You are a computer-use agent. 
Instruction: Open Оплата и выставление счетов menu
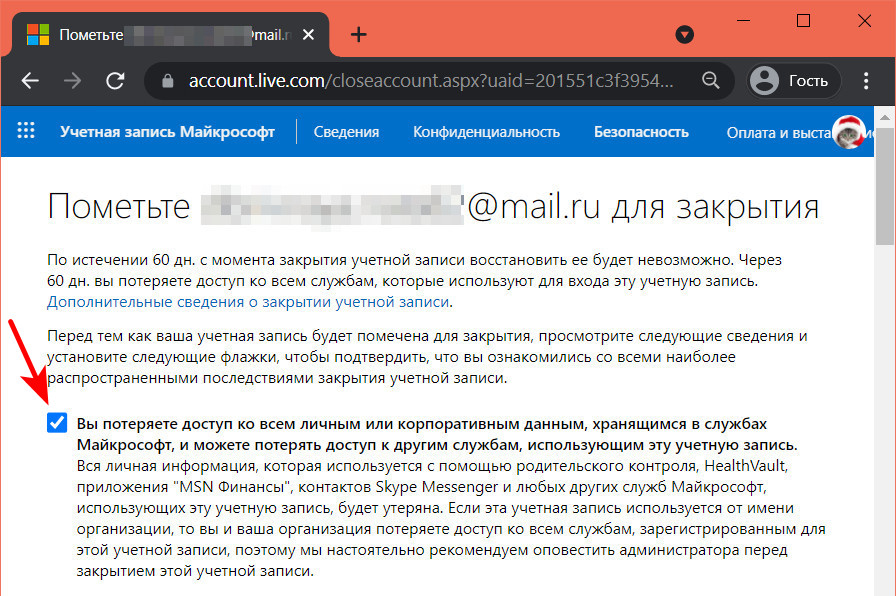(x=775, y=132)
